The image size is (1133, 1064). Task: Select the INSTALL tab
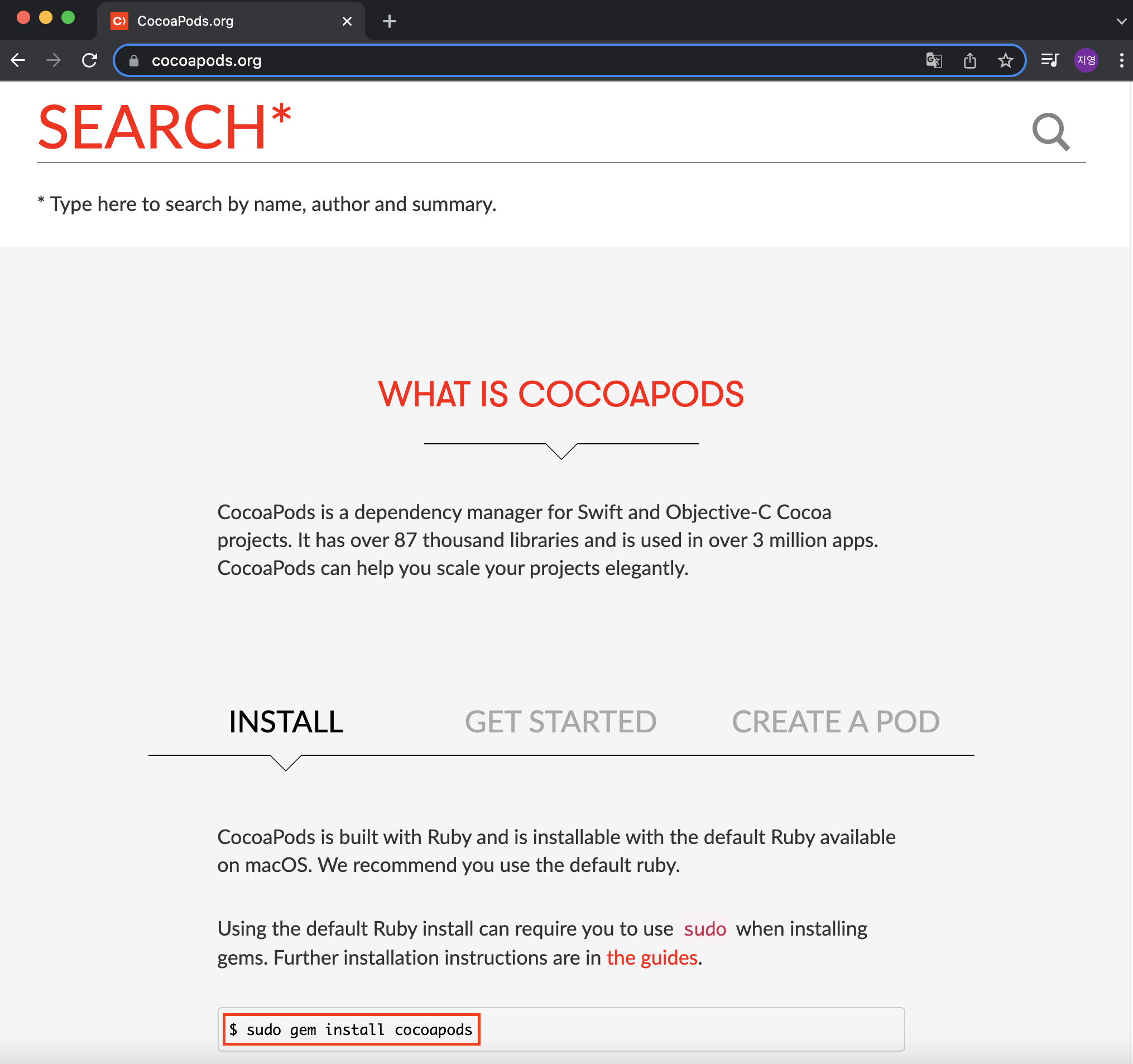click(x=286, y=721)
